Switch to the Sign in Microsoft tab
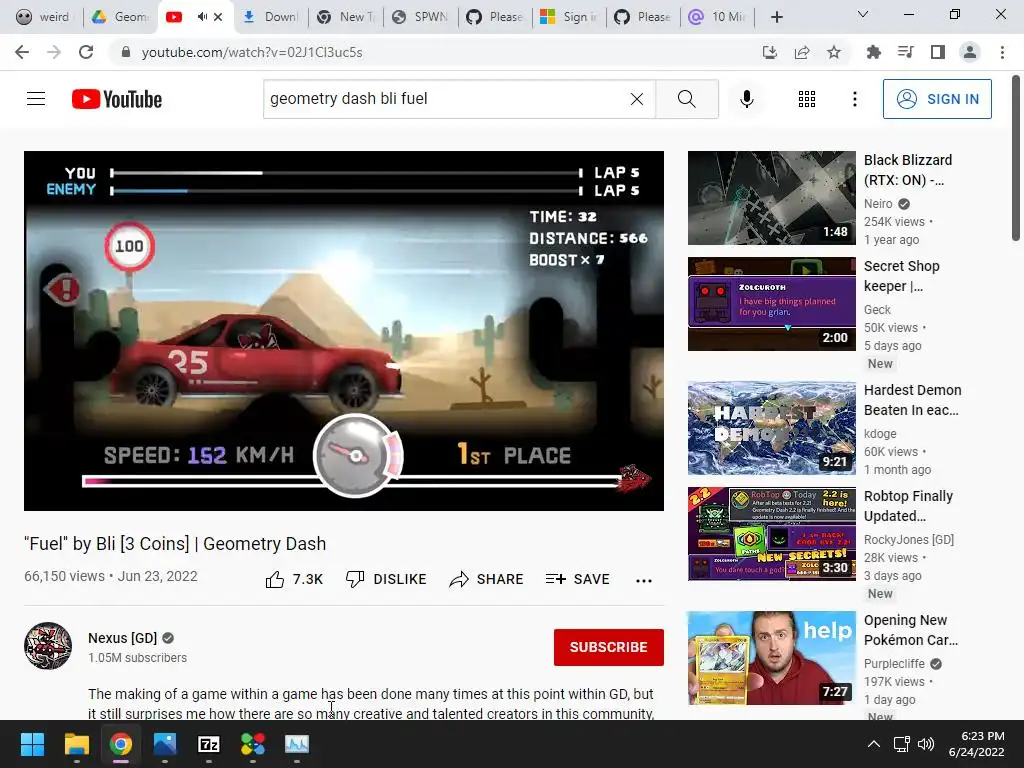This screenshot has height=768, width=1024. click(x=569, y=17)
